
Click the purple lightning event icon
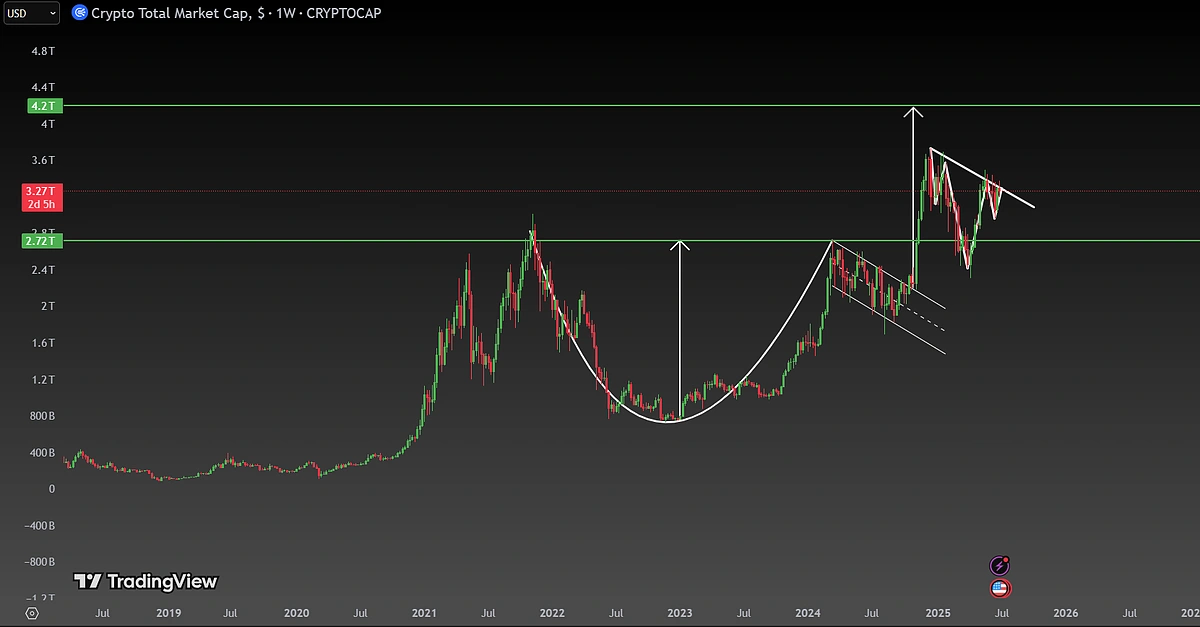tap(998, 566)
